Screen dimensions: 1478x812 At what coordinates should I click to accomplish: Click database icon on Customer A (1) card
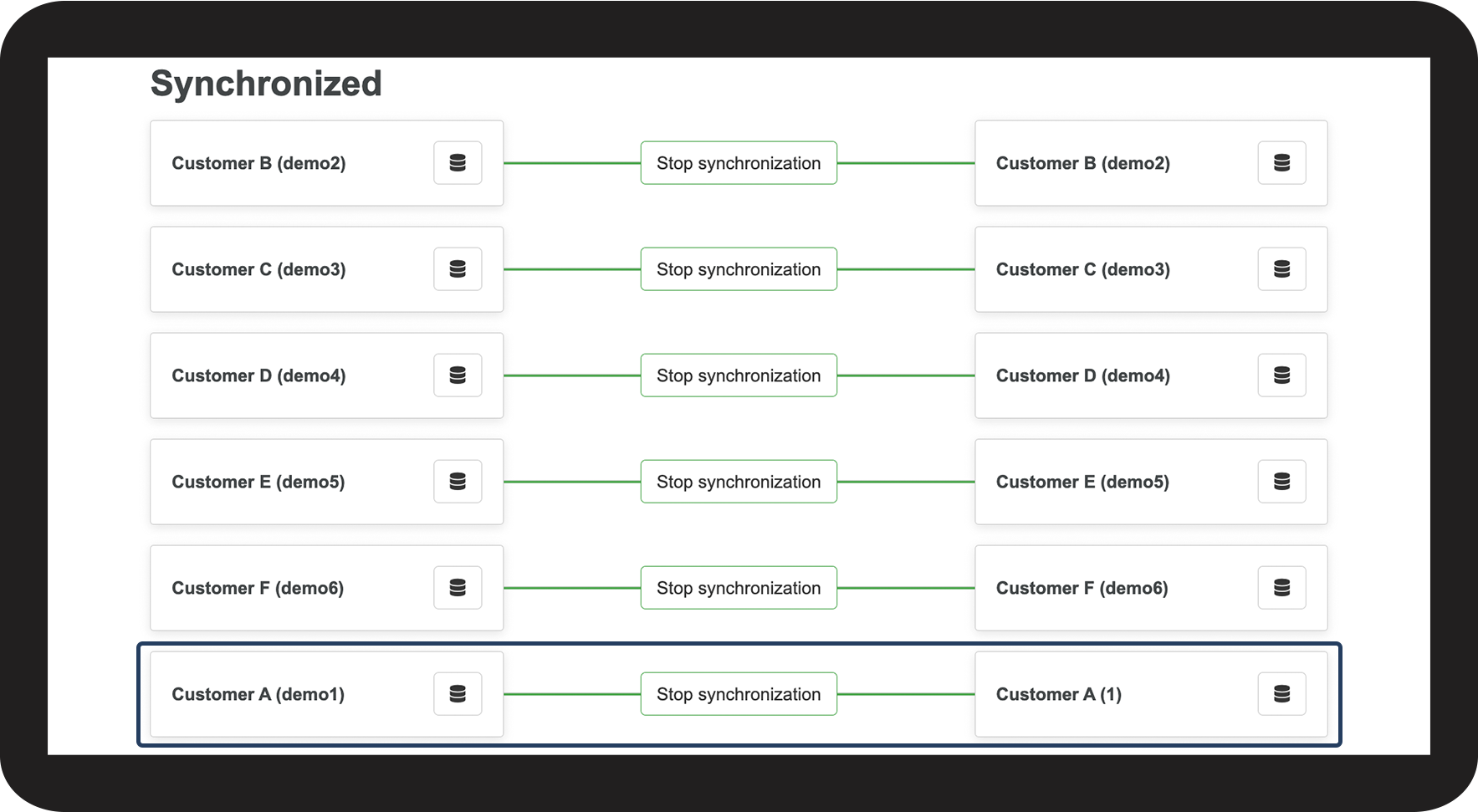(1281, 694)
